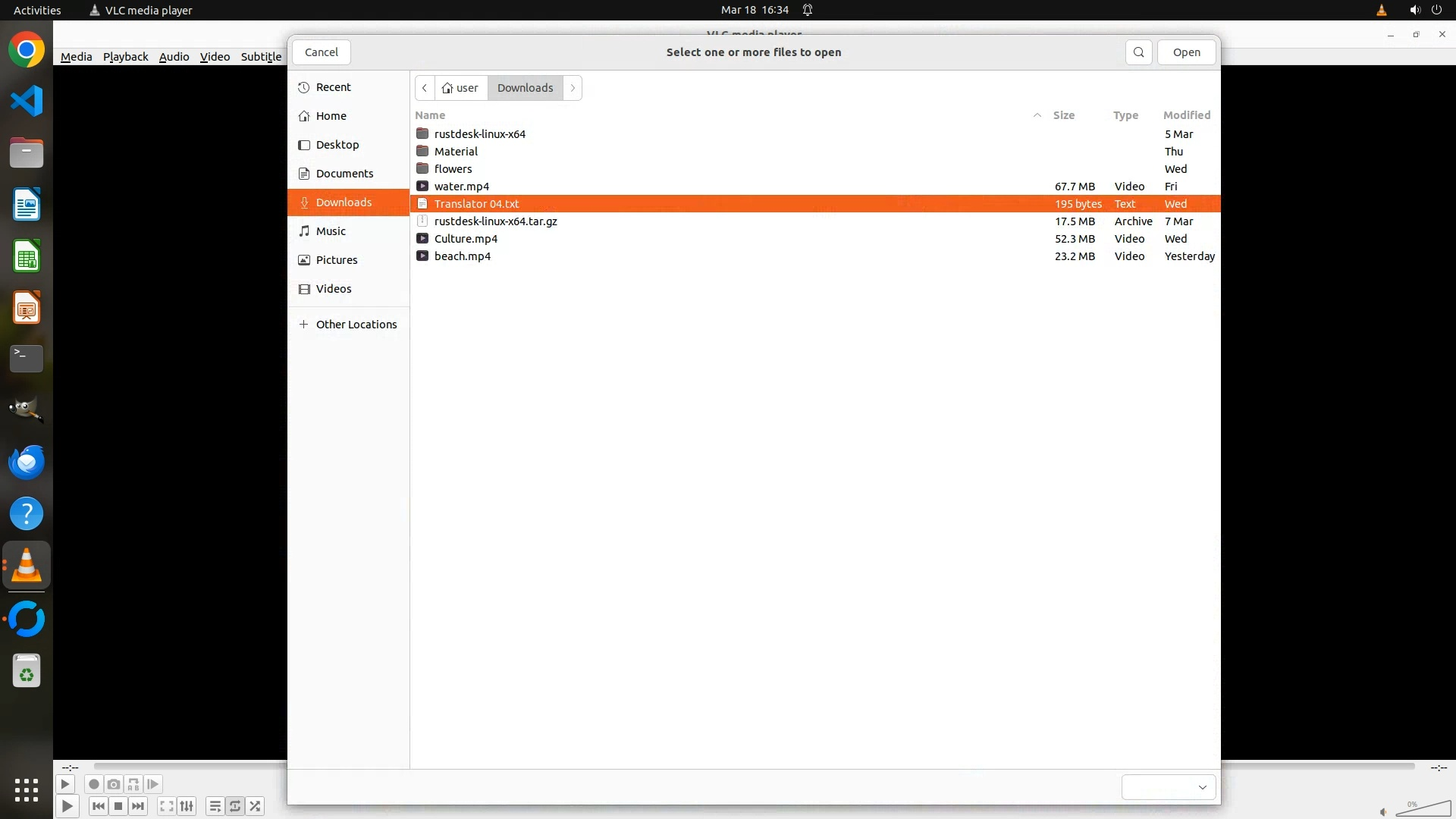This screenshot has height=819, width=1456.
Task: Click the record button in VLC
Action: [94, 784]
